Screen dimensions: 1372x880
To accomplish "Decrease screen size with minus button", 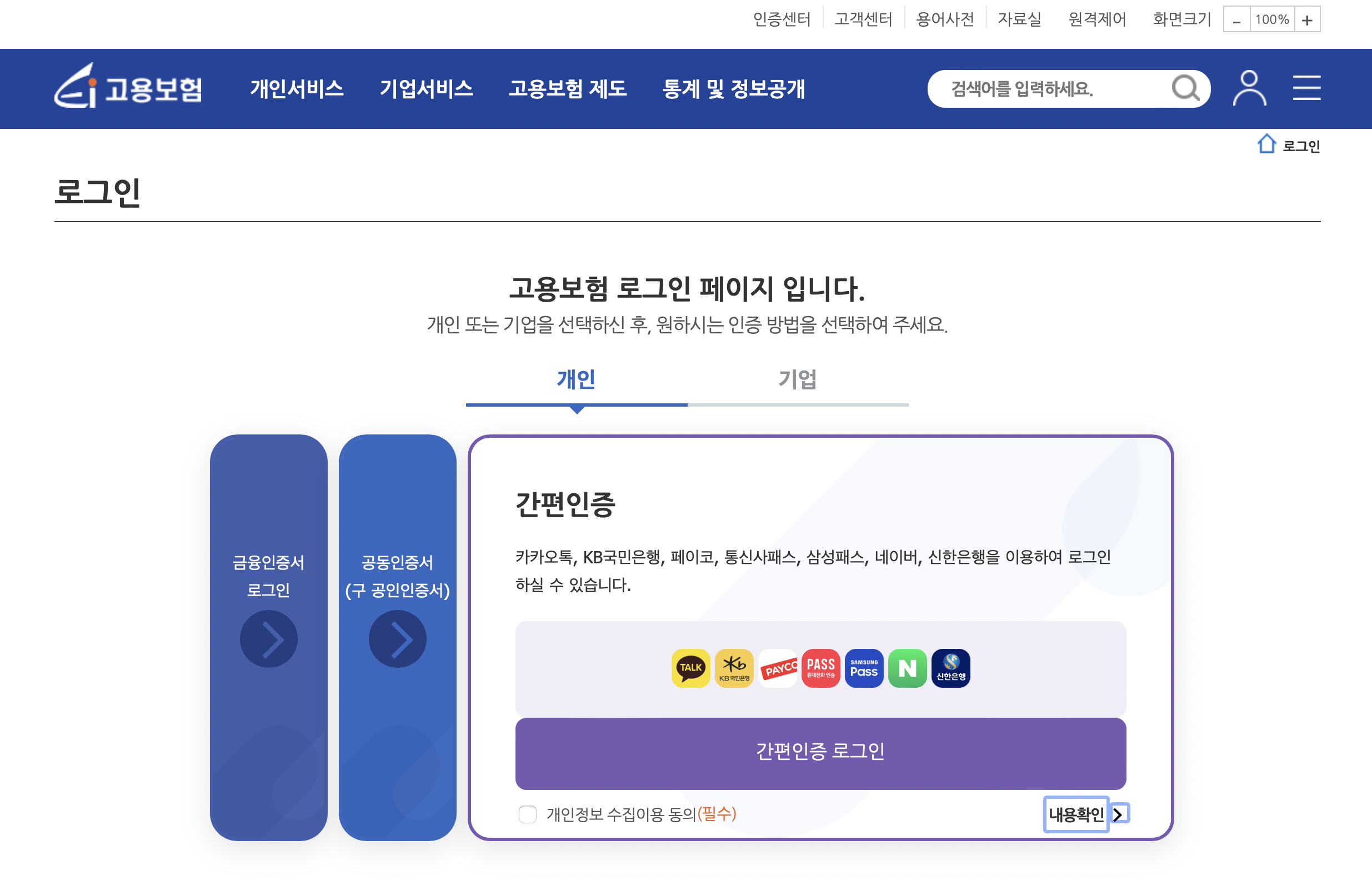I will pyautogui.click(x=1236, y=20).
